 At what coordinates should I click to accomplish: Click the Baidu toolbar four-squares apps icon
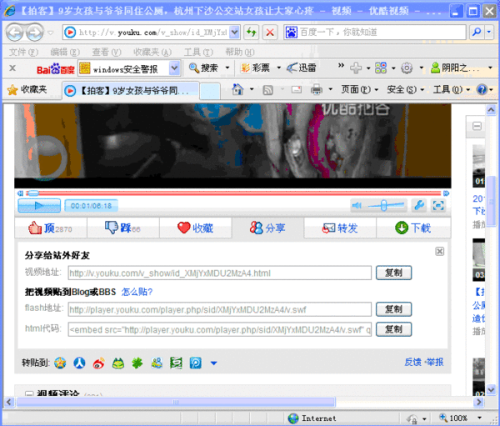click(x=381, y=68)
